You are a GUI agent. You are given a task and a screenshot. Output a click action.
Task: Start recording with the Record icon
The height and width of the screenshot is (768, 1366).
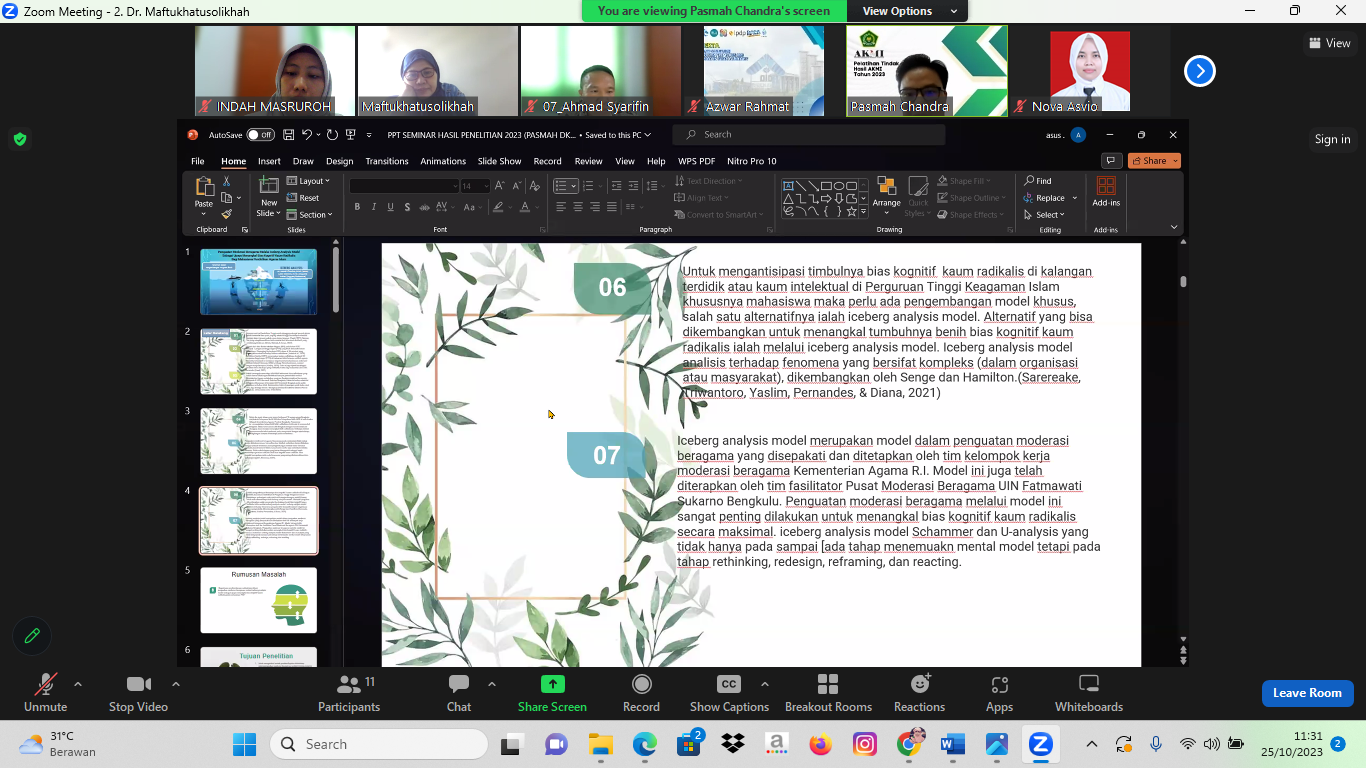pos(641,685)
